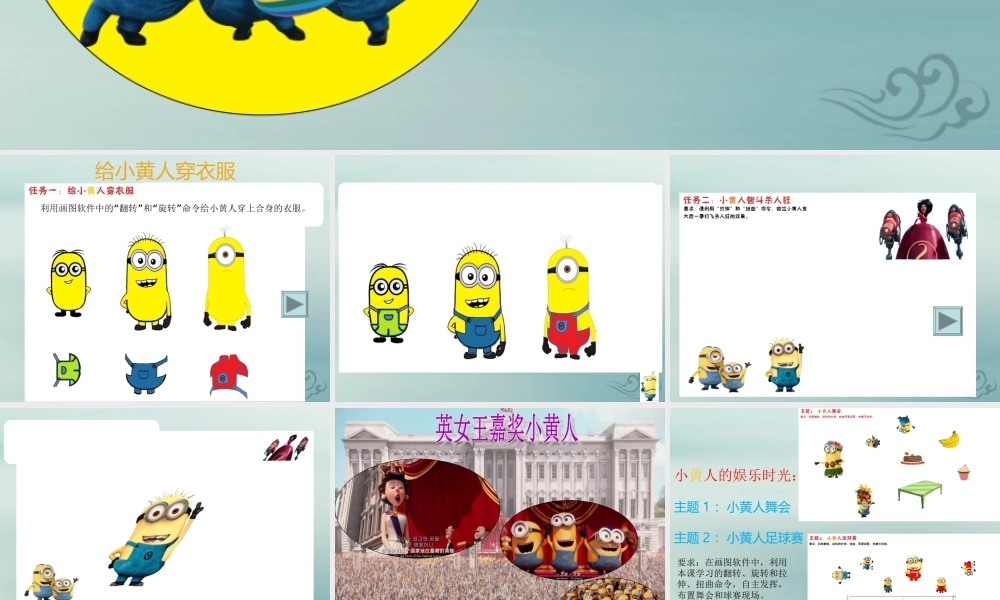
Task: Click the oval picture of the queen
Action: click(418, 508)
